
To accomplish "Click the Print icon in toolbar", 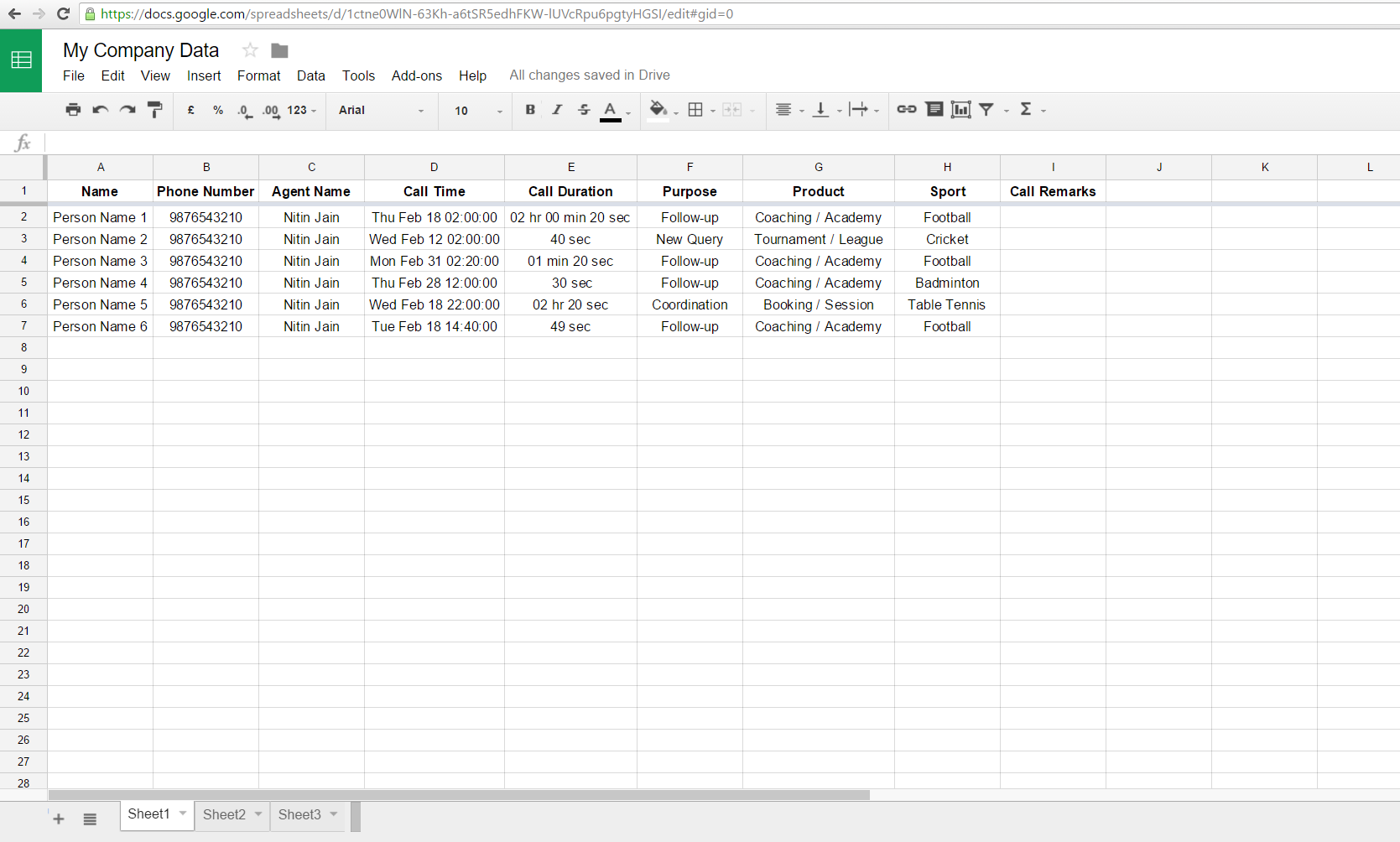I will pyautogui.click(x=73, y=110).
